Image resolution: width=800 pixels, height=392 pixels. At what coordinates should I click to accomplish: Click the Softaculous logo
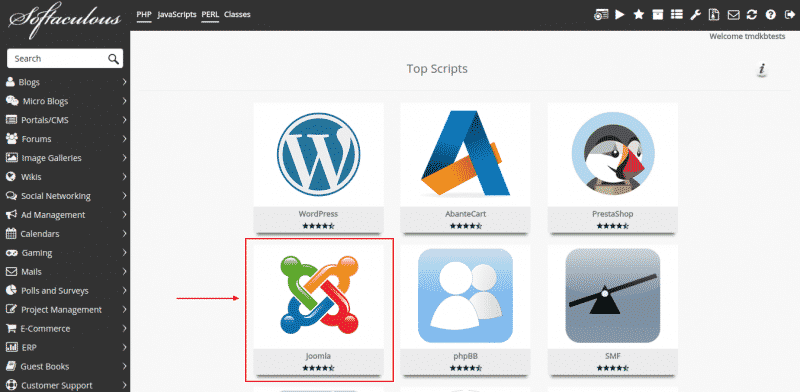[64, 20]
